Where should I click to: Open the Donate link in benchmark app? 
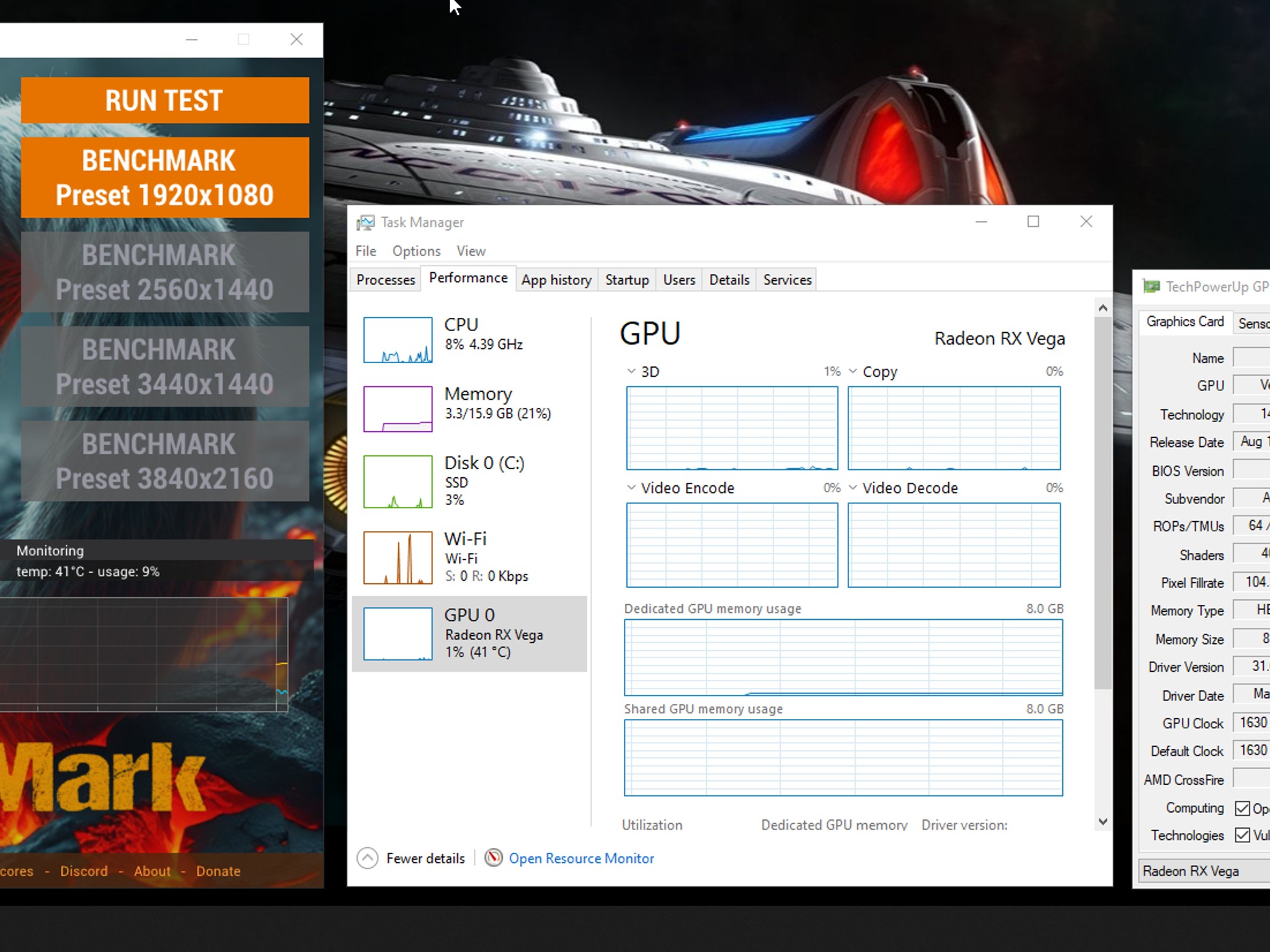click(x=218, y=871)
